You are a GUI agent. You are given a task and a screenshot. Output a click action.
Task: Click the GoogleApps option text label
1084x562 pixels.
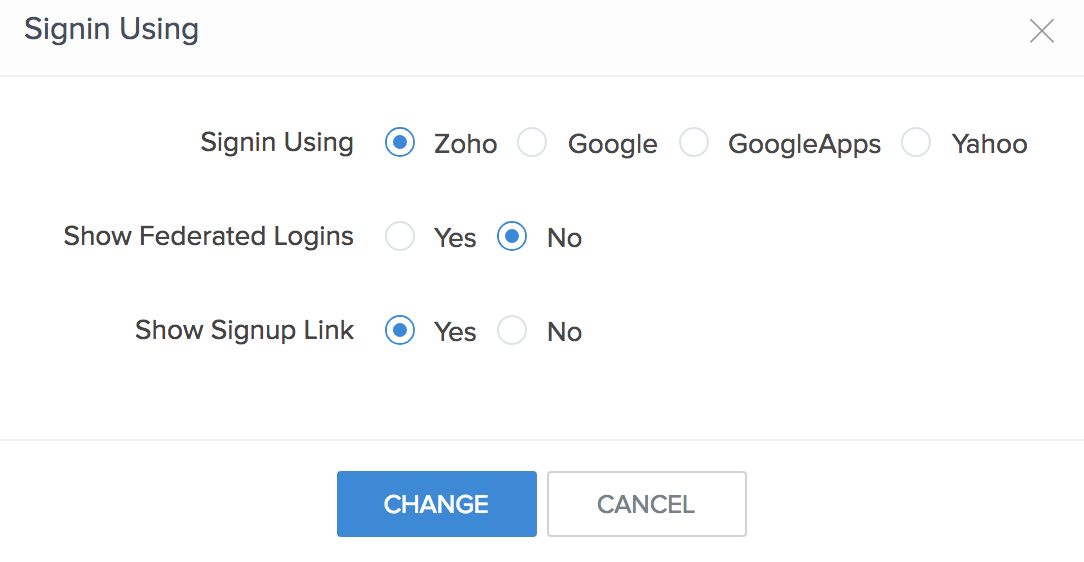[805, 144]
